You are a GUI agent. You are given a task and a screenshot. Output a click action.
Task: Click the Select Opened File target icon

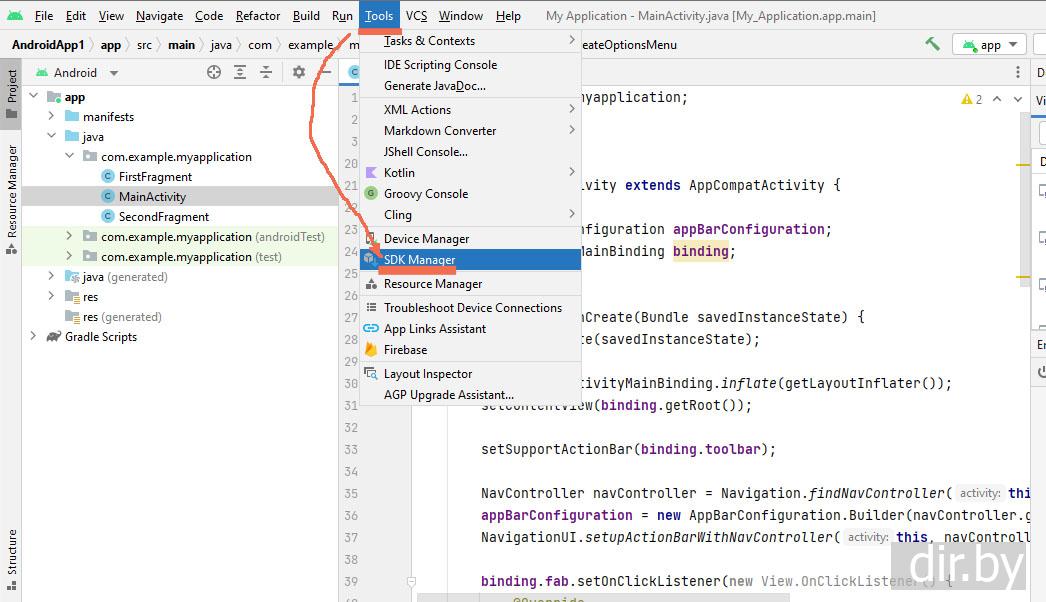click(213, 72)
